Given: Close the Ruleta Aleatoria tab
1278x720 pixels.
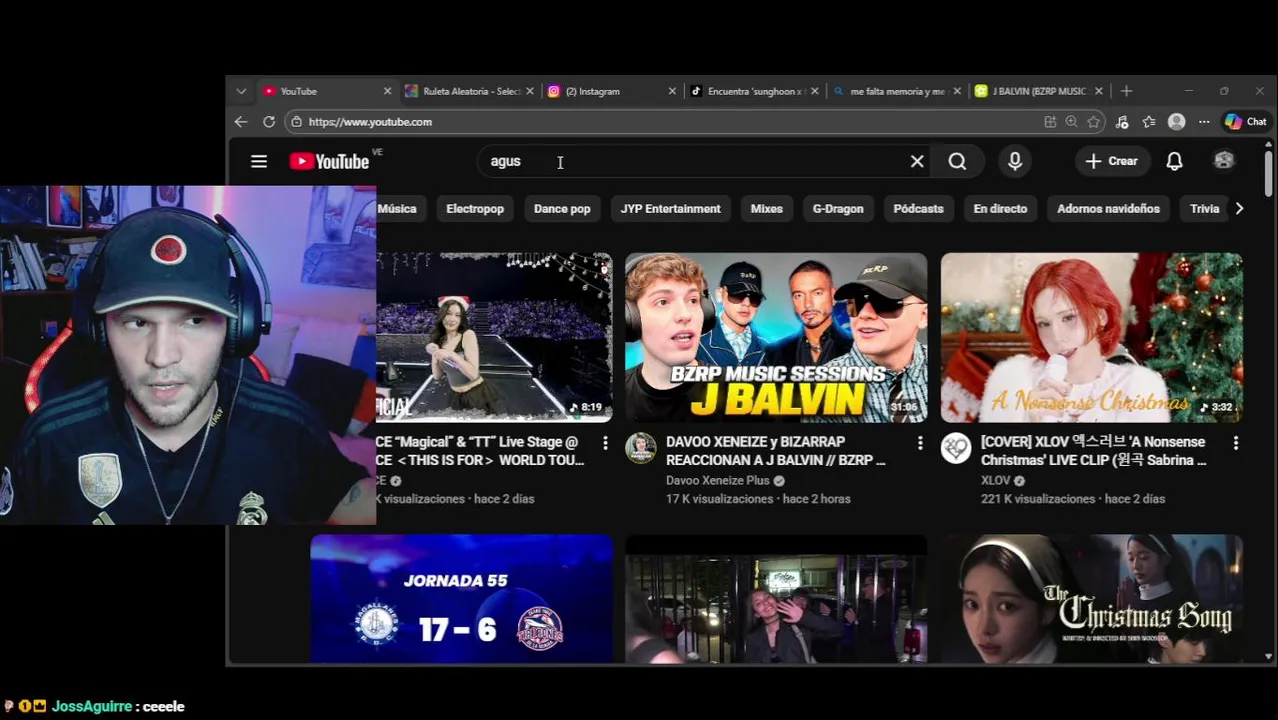Looking at the screenshot, I should 530,91.
